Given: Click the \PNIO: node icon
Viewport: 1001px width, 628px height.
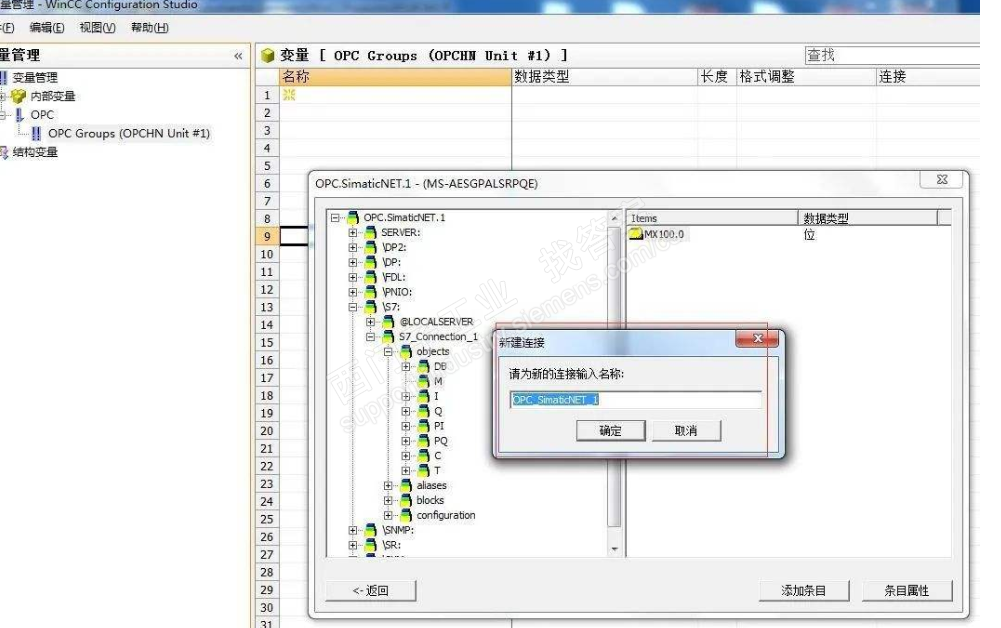Looking at the screenshot, I should pos(371,292).
